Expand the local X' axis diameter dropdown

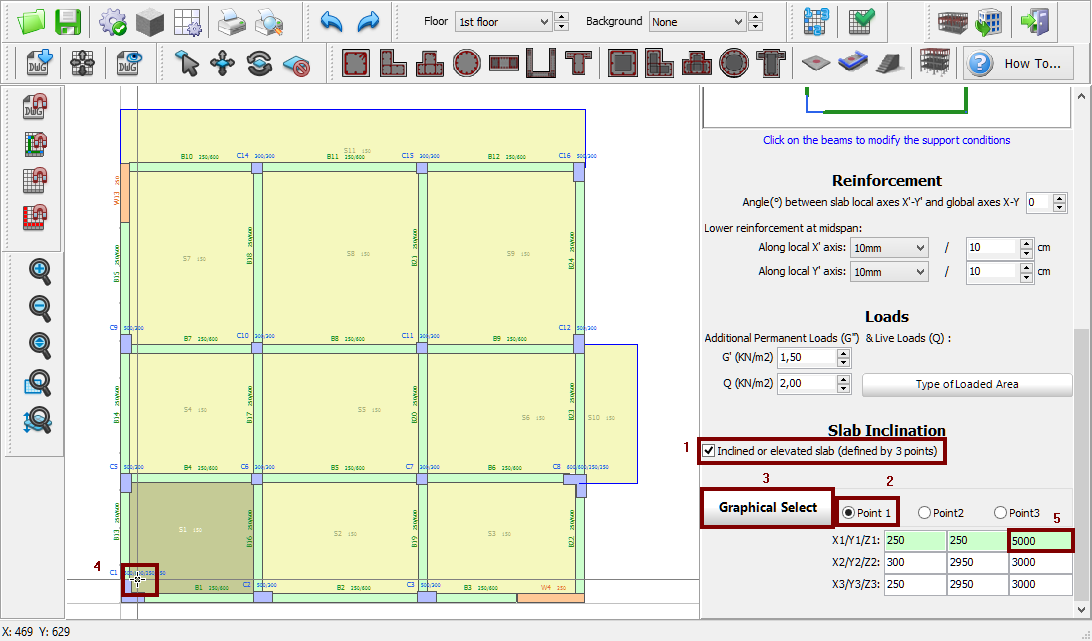[889, 248]
